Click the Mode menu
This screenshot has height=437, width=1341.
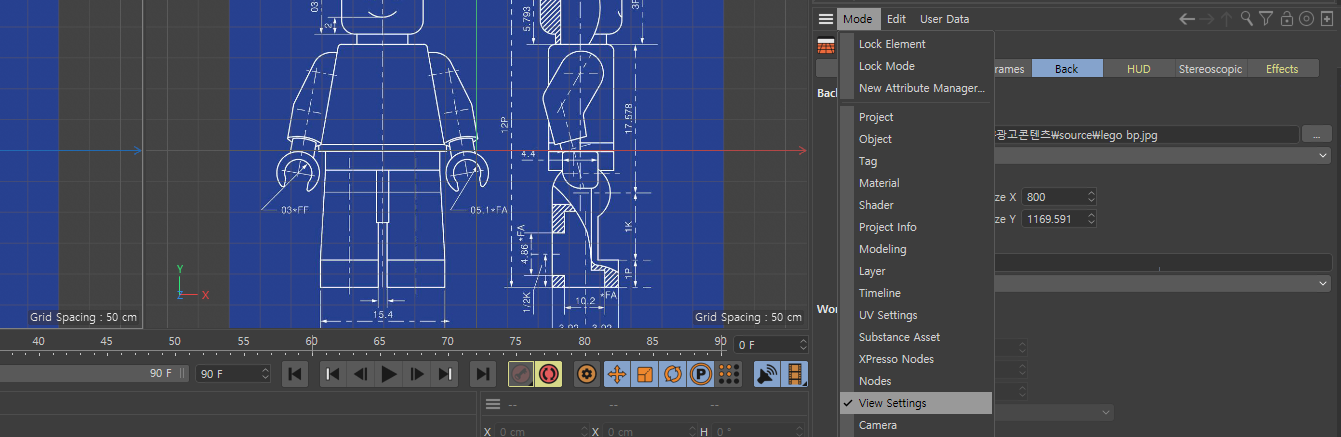click(x=857, y=19)
